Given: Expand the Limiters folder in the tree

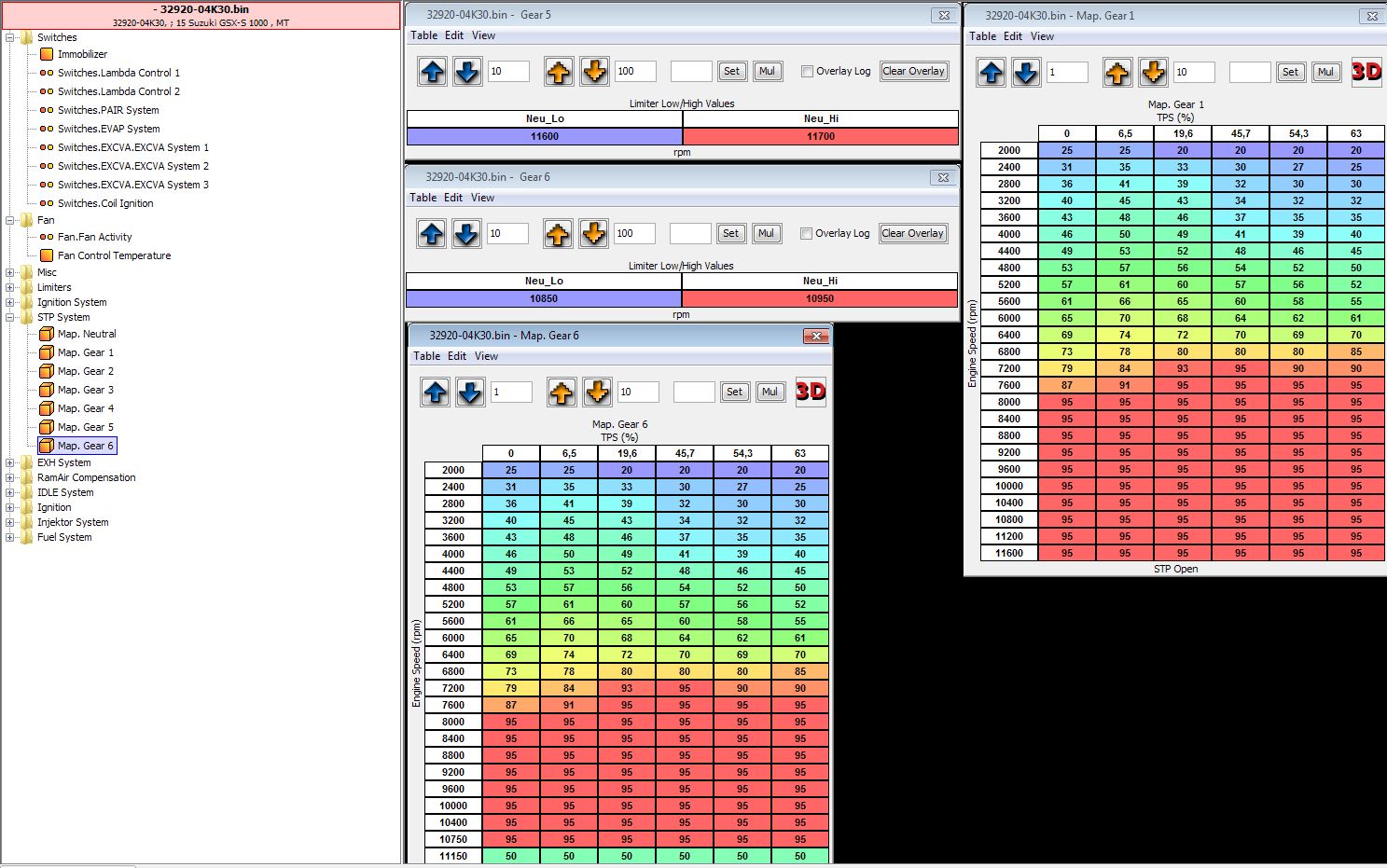Looking at the screenshot, I should point(10,287).
